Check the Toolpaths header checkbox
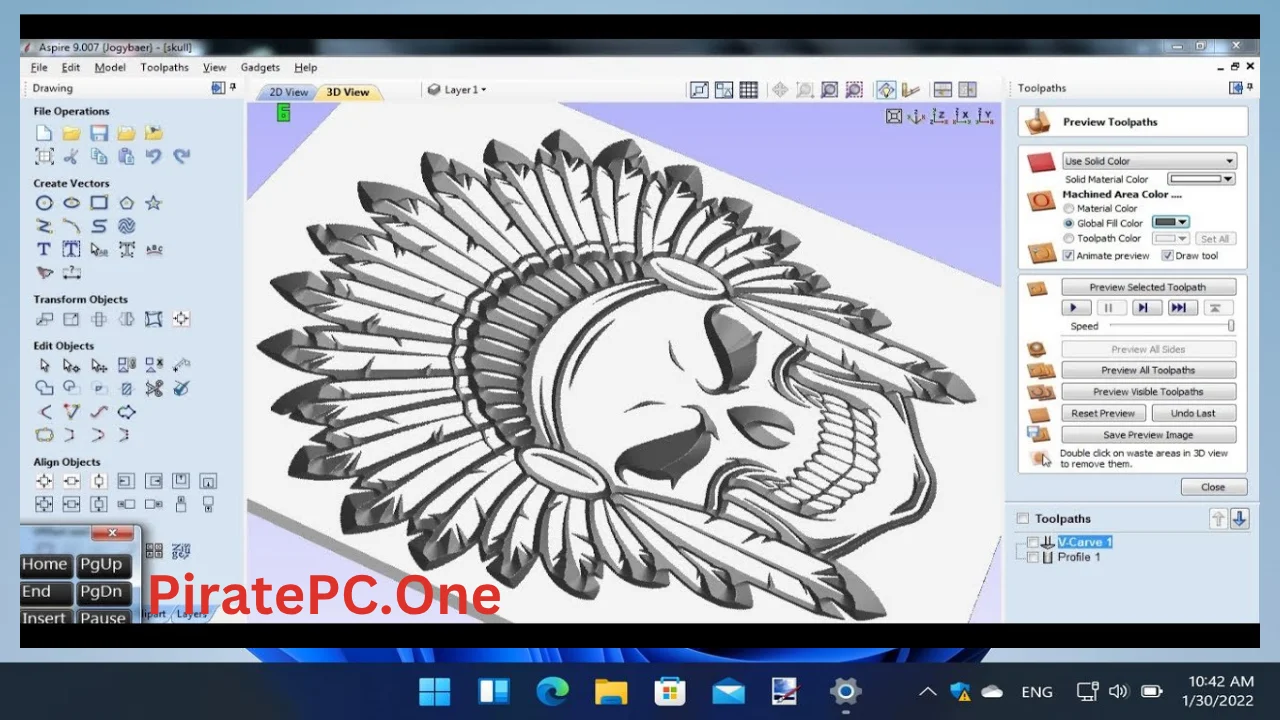Screen dimensions: 1280x720 click(x=1022, y=518)
